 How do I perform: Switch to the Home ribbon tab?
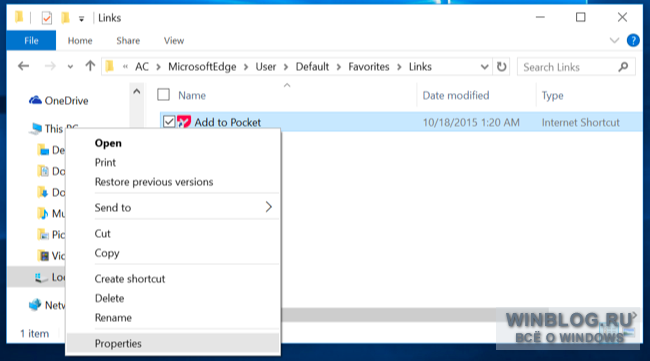coord(80,41)
